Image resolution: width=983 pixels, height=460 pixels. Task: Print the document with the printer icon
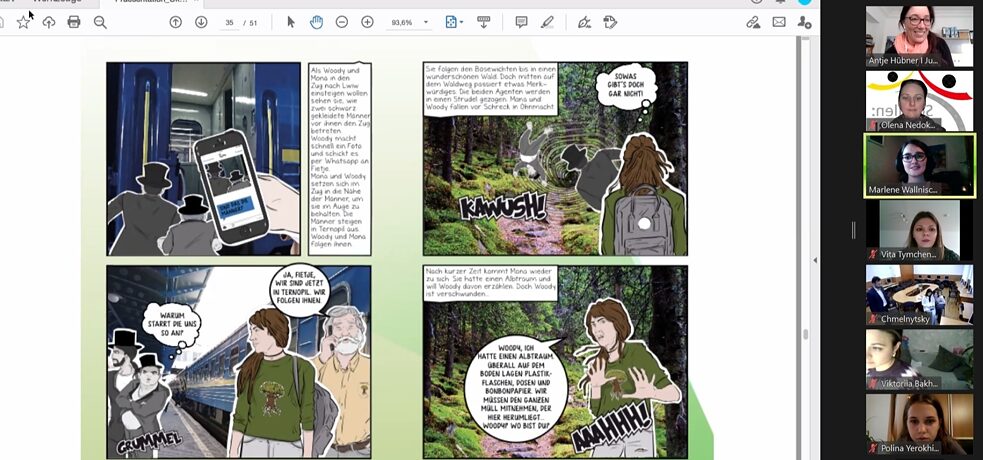click(74, 23)
